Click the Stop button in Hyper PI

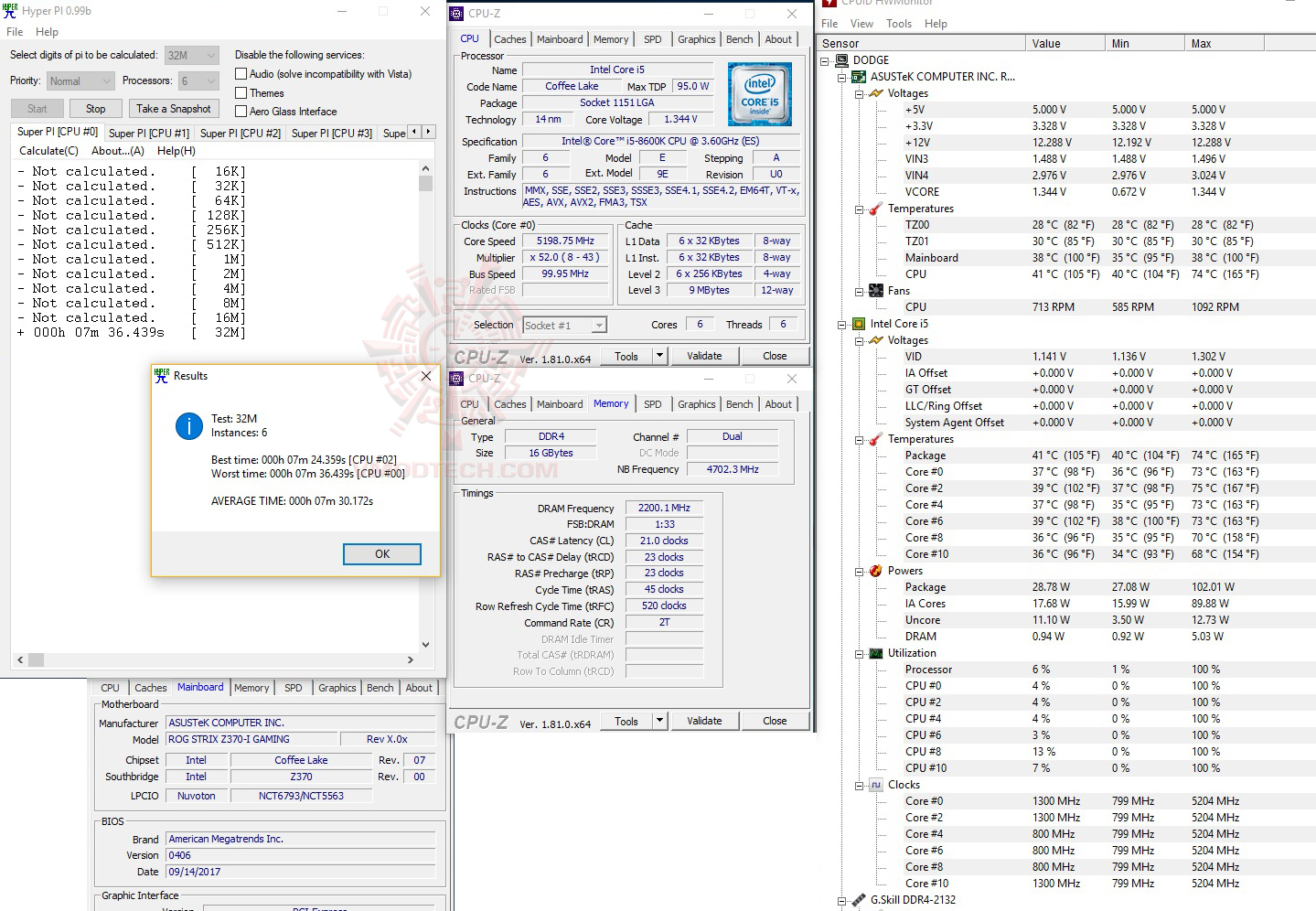(x=96, y=109)
